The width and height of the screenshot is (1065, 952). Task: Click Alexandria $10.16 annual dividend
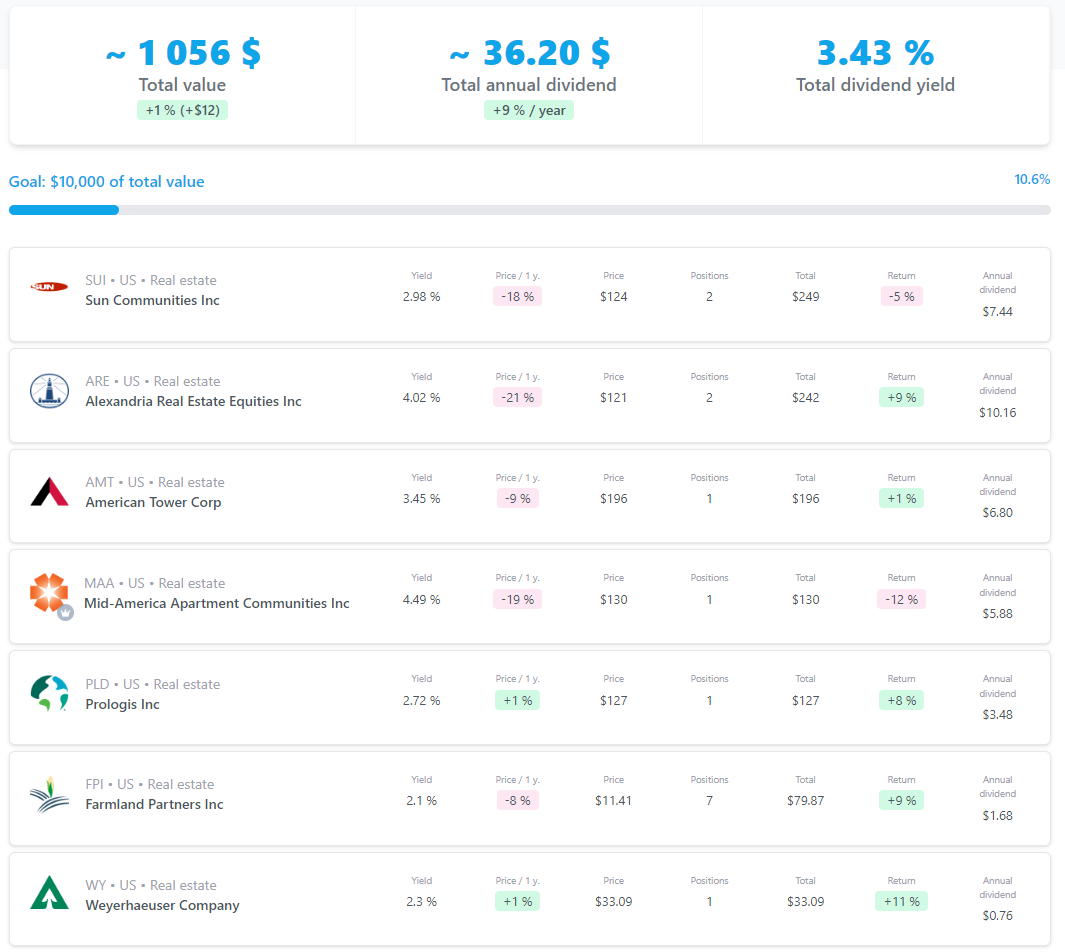pos(998,413)
